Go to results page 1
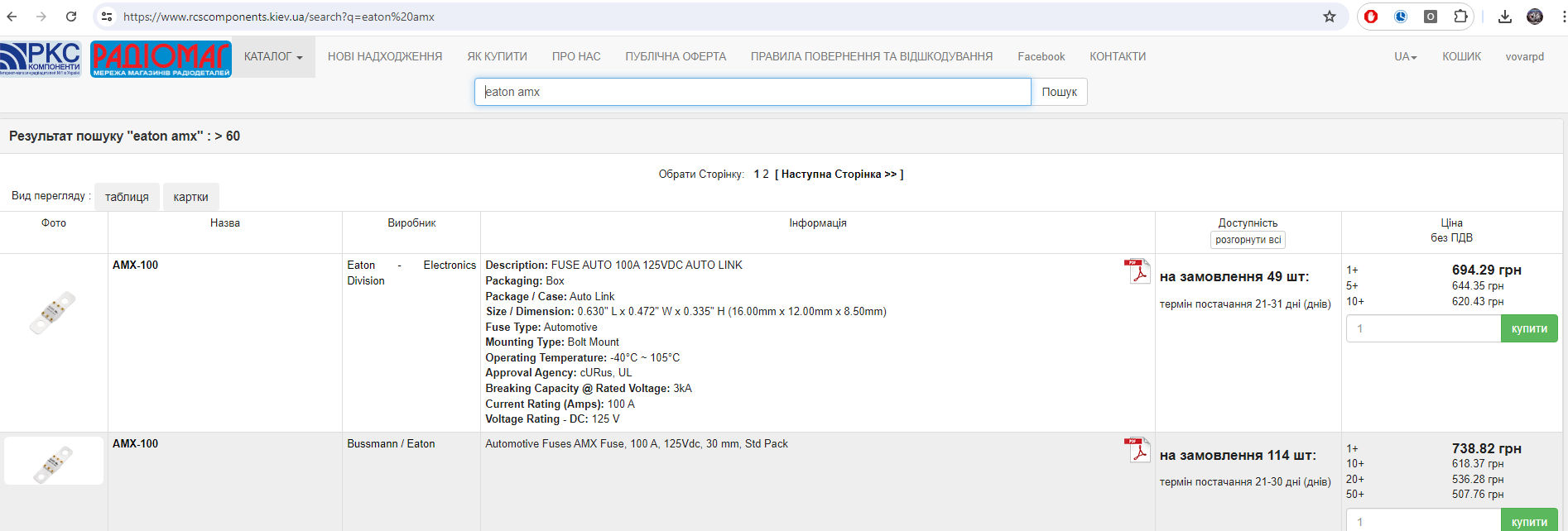 tap(757, 175)
